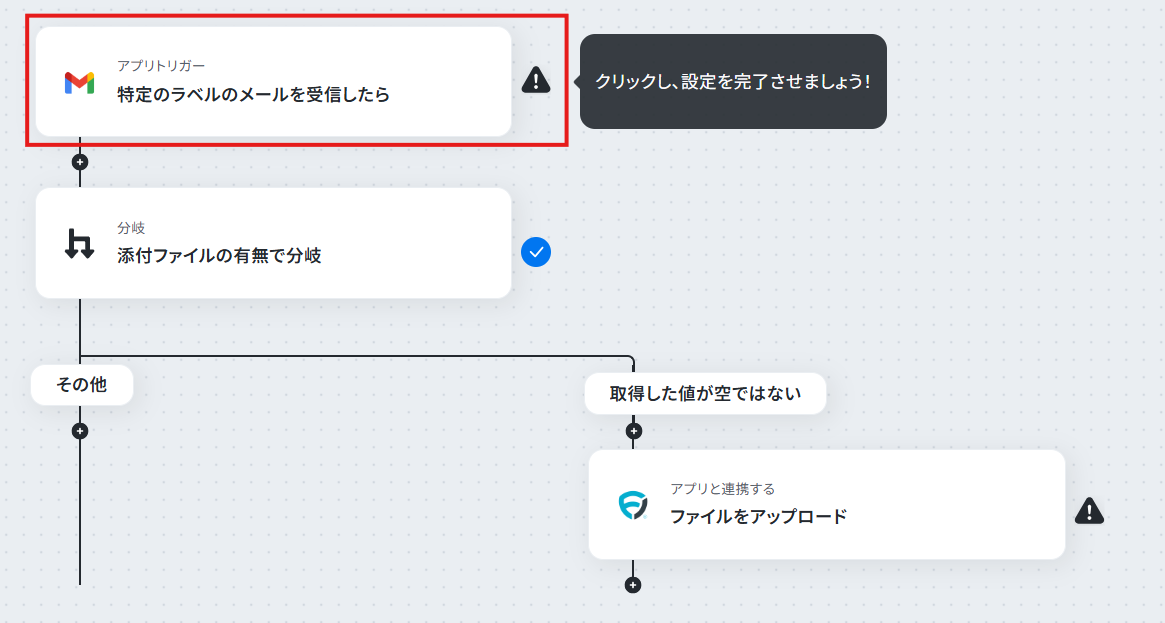Add step with plus below ファイルをアップロード card
Viewport: 1165px width, 623px height.
[633, 585]
